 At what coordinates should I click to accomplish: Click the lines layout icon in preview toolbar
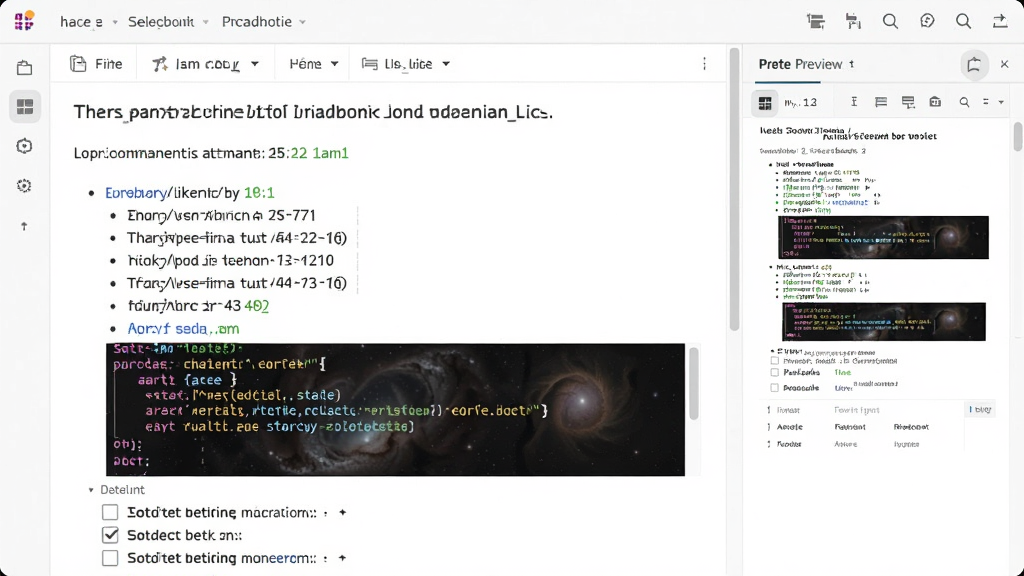tap(881, 102)
